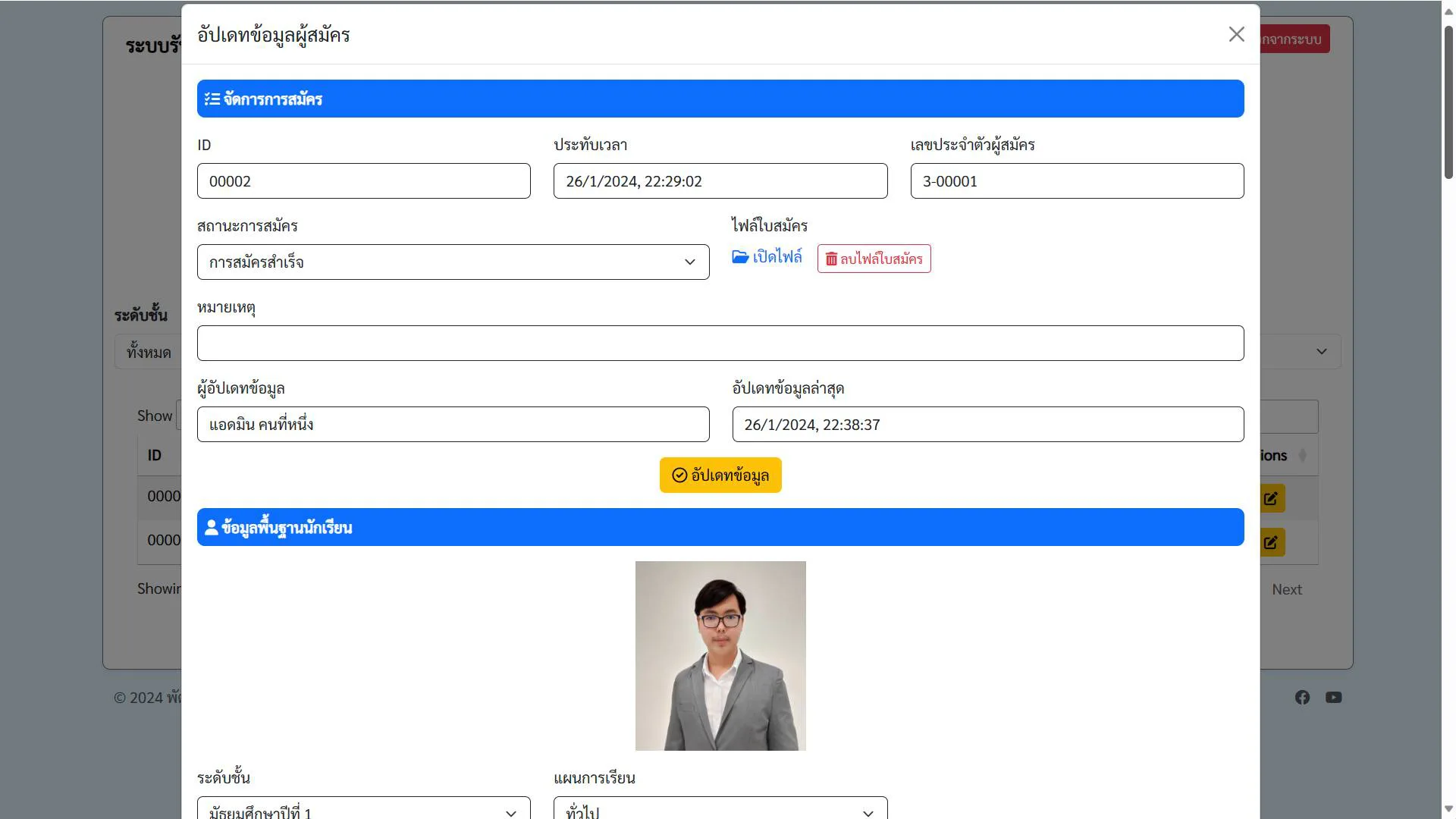The image size is (1456, 819).
Task: Click the applicant photo thumbnail
Action: 720,656
